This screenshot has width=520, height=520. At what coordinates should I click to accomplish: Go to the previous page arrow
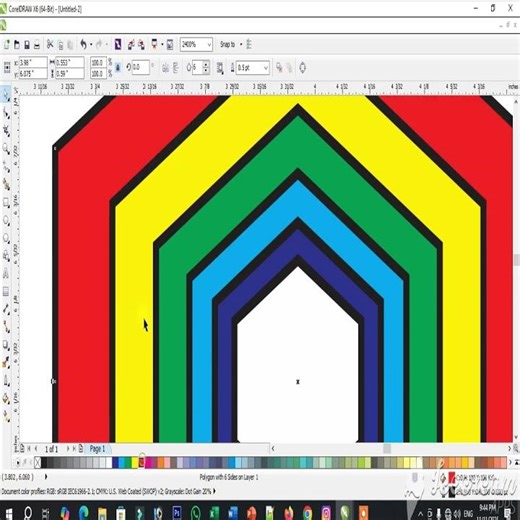(x=36, y=449)
